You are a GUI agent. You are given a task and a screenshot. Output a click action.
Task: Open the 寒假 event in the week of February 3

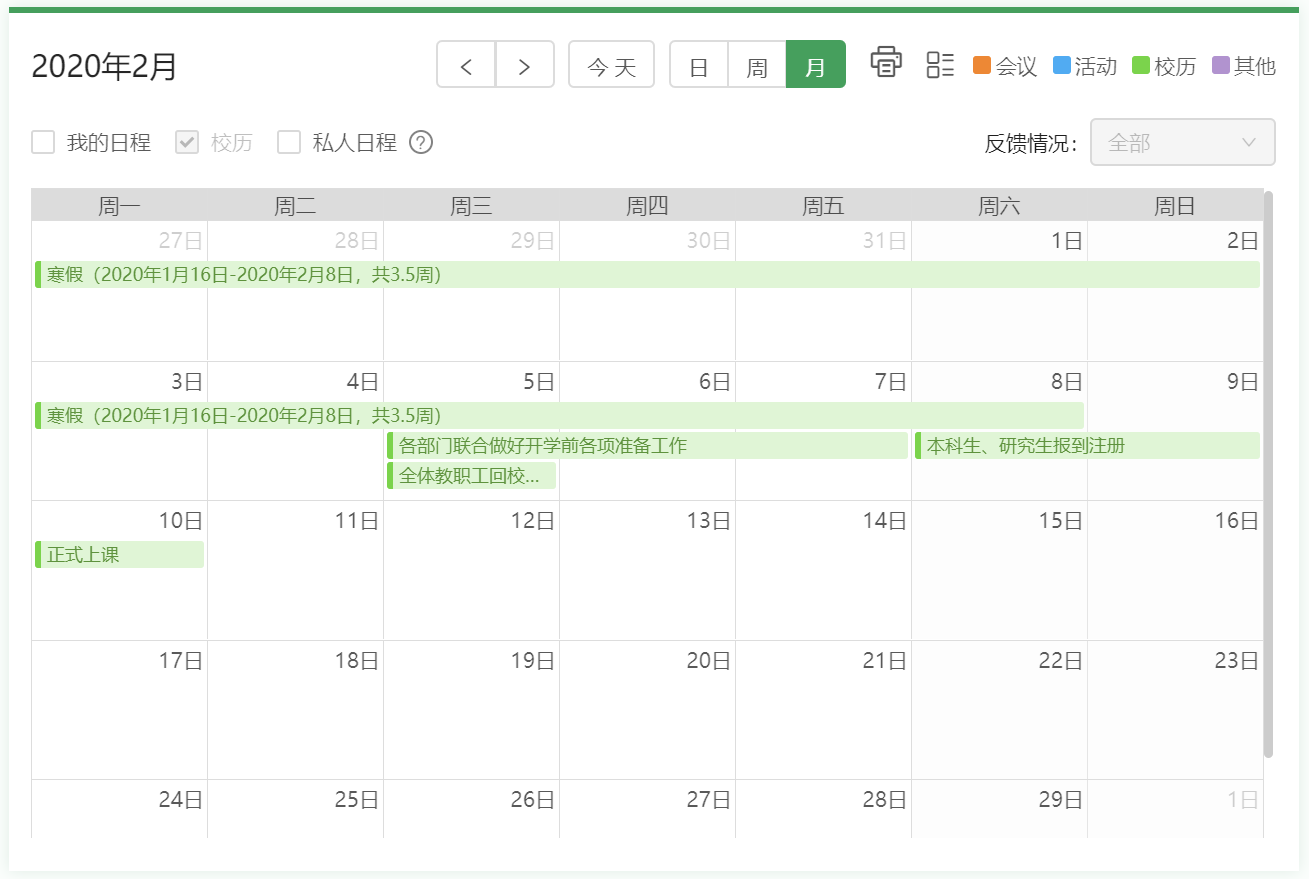(559, 415)
